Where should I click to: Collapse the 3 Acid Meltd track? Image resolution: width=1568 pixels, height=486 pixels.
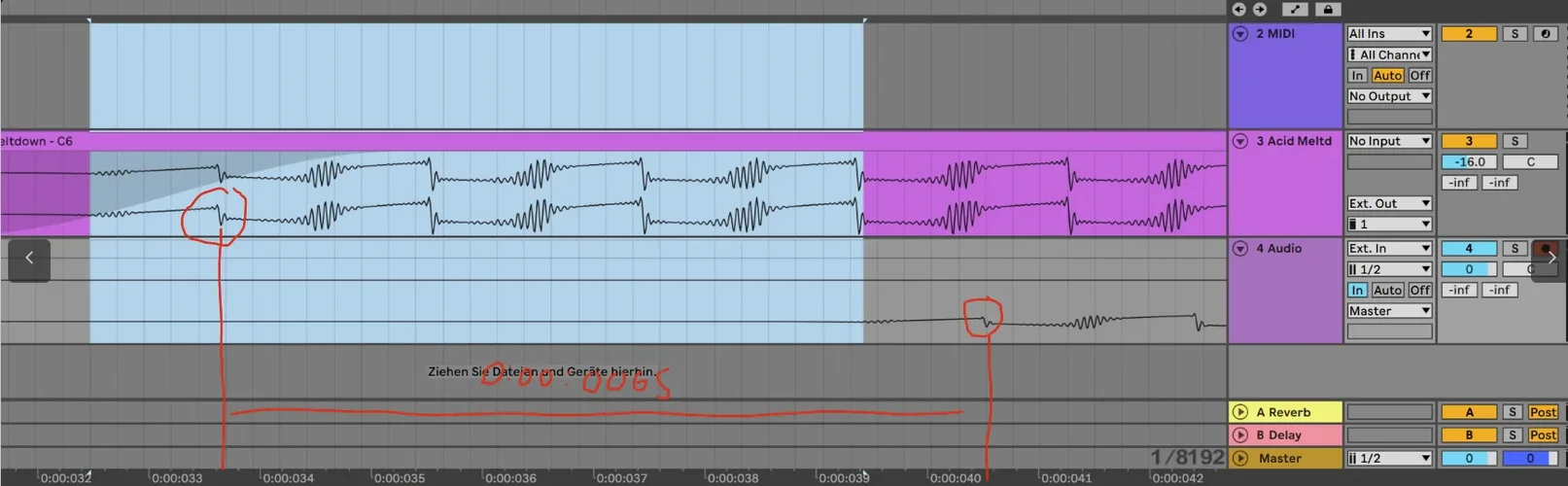point(1240,141)
